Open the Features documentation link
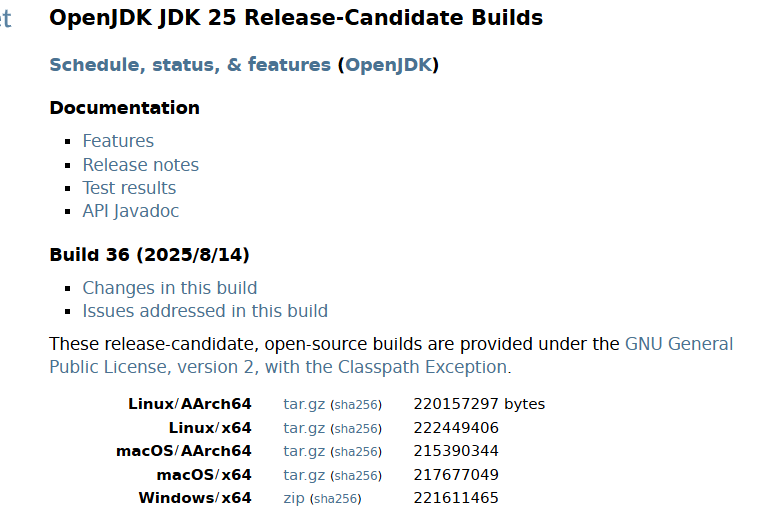Viewport: 766px width, 530px height. pos(118,141)
